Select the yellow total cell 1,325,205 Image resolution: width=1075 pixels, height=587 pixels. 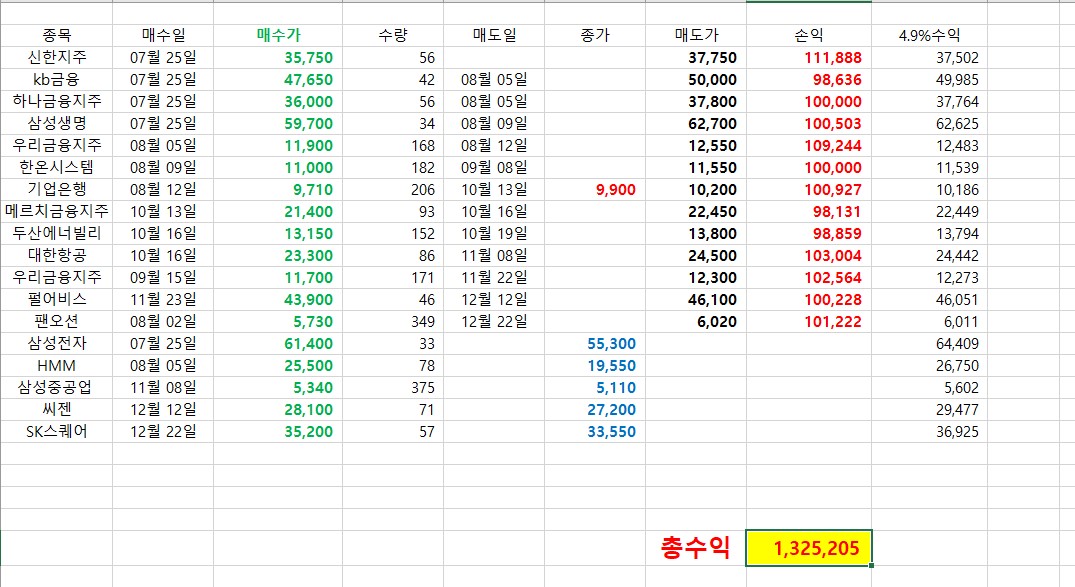pyautogui.click(x=809, y=548)
